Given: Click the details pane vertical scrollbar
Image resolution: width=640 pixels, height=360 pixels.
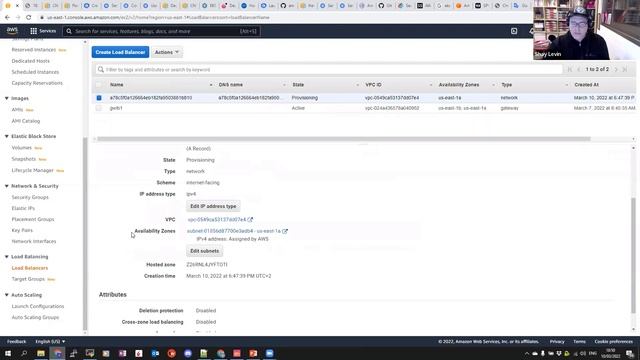Looking at the screenshot, I should point(633,255).
